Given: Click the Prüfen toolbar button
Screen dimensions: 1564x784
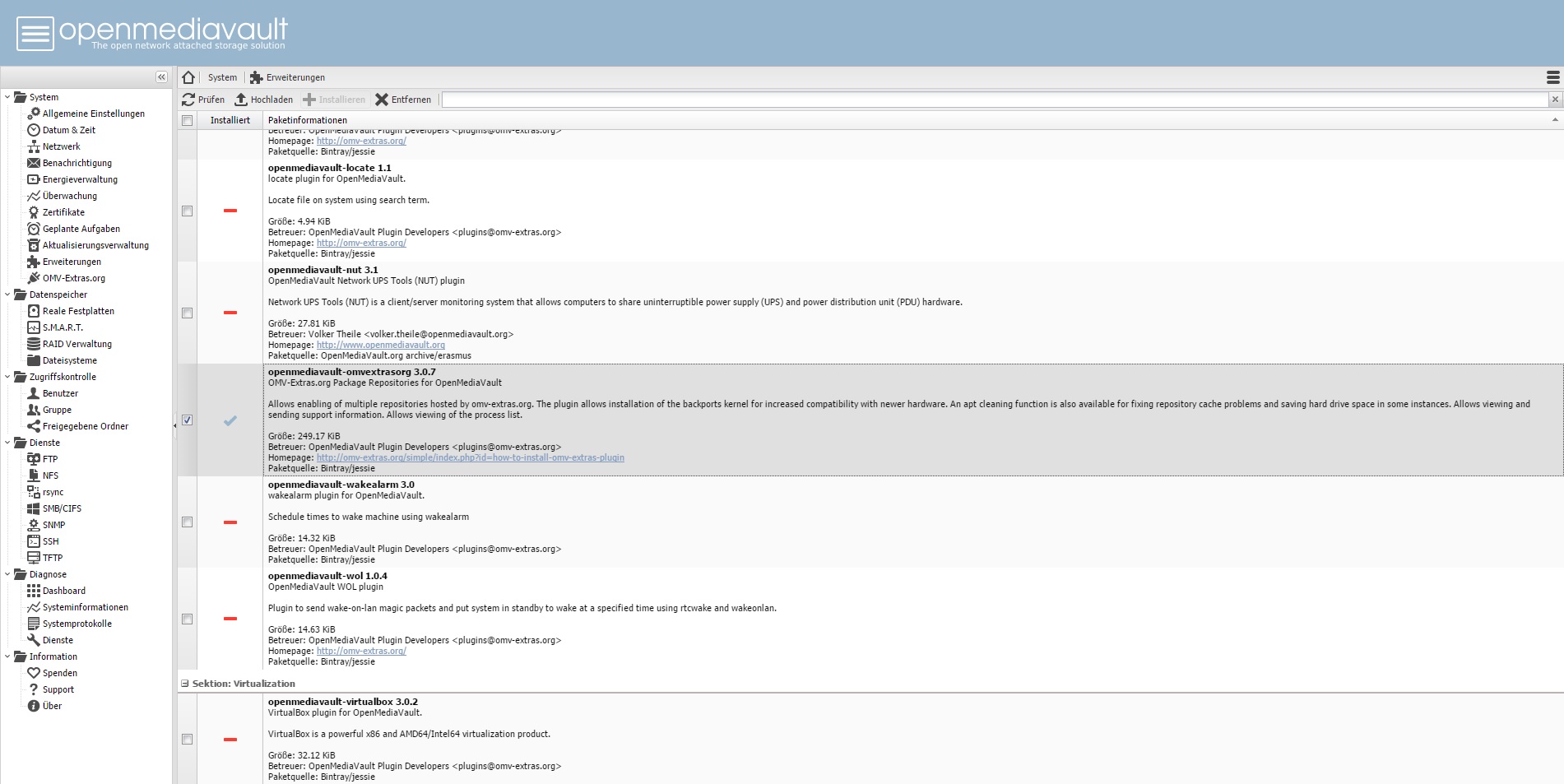Looking at the screenshot, I should point(203,100).
